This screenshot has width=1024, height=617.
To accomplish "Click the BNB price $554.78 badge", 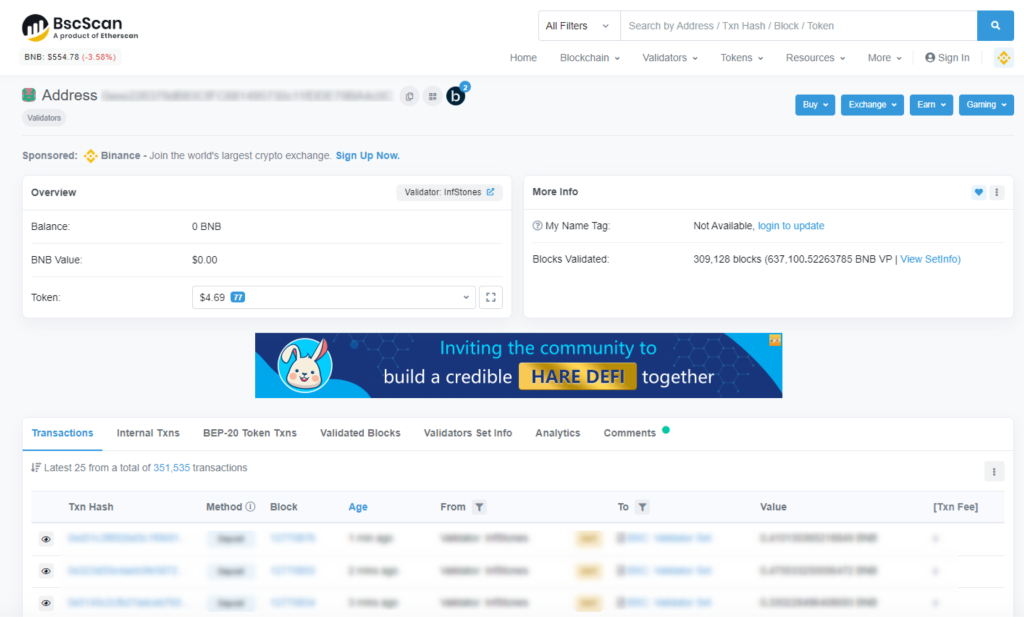I will (x=70, y=57).
